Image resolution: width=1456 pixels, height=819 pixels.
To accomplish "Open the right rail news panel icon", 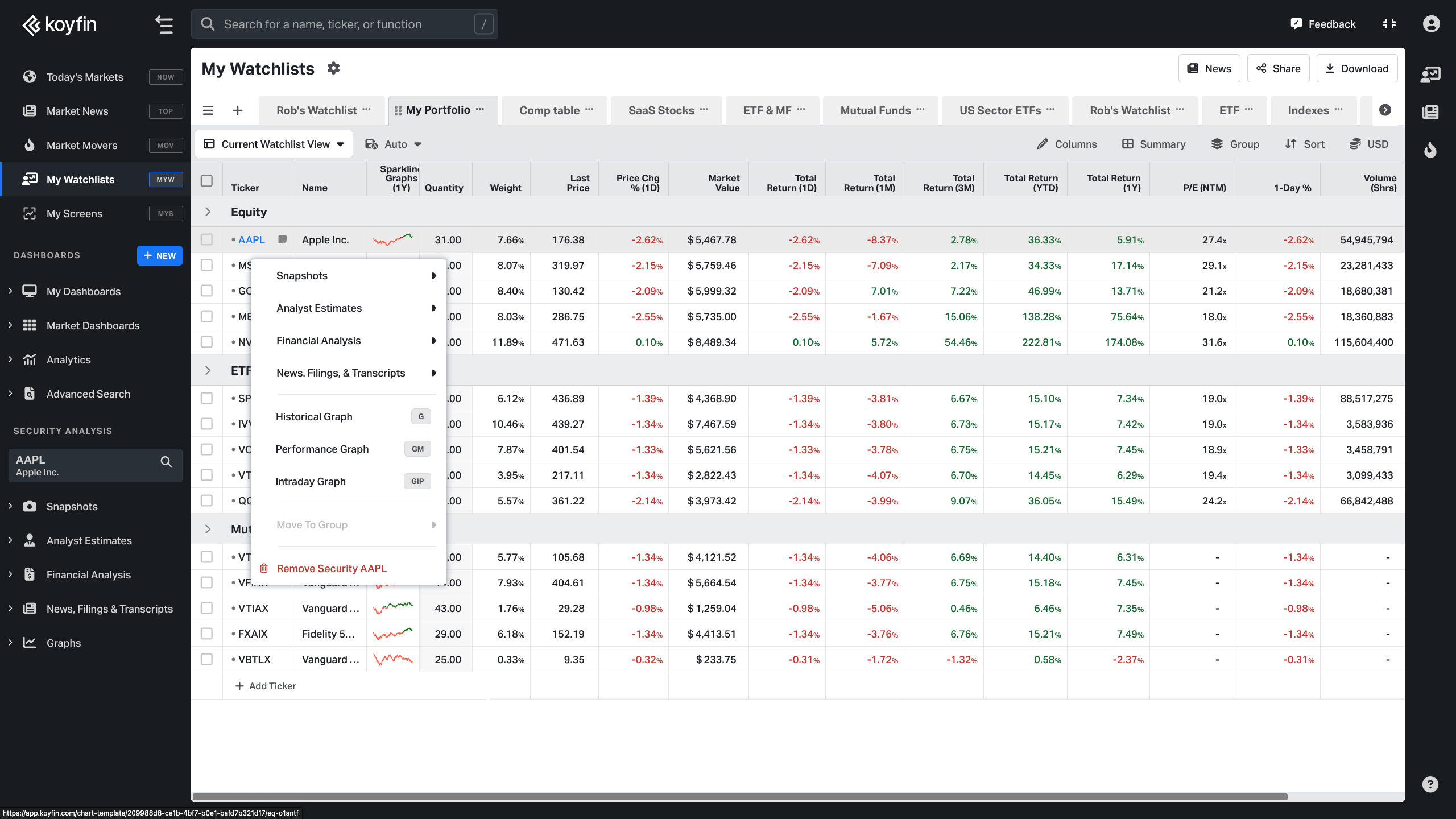I will (x=1430, y=112).
